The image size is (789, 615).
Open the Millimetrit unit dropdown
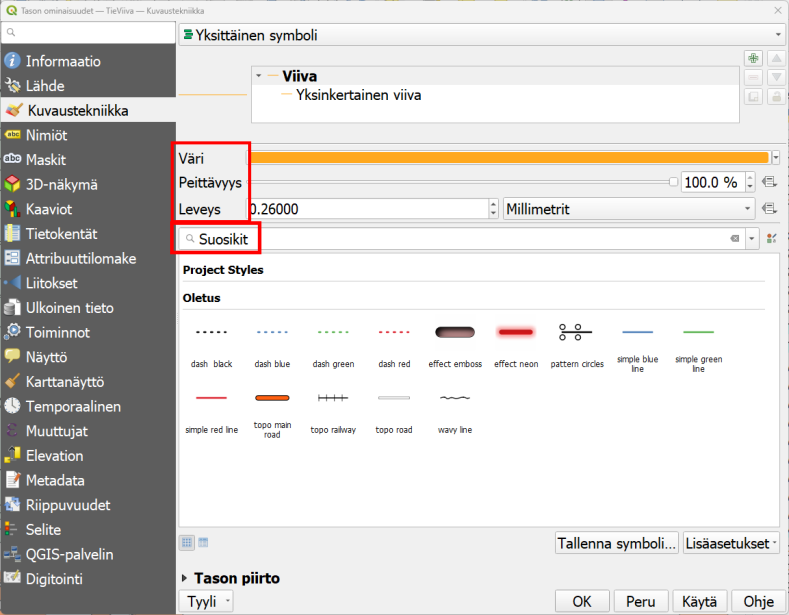click(629, 209)
